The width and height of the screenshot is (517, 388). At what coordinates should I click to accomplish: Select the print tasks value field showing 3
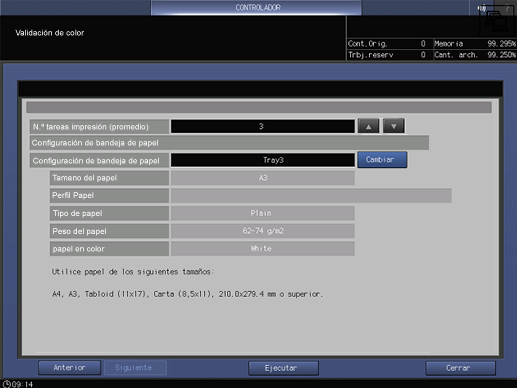(263, 126)
